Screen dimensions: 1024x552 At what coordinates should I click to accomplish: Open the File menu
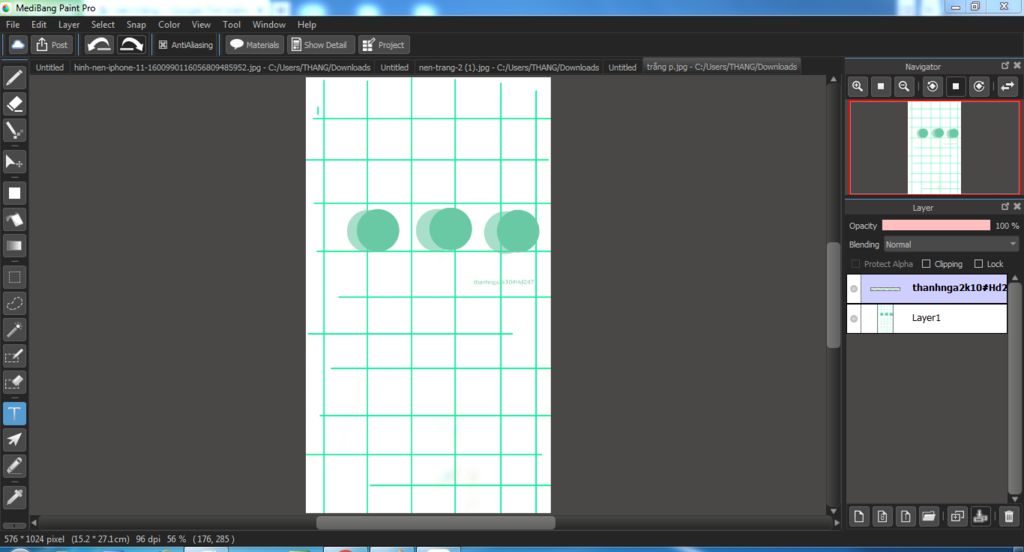click(x=12, y=24)
